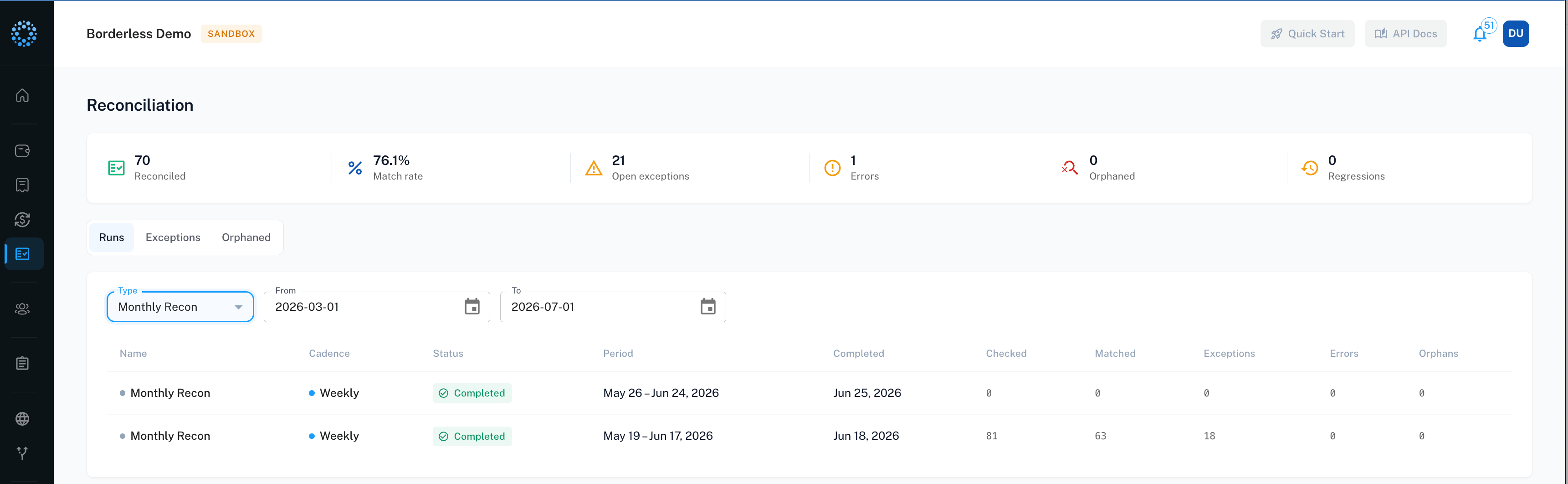The image size is (1568, 484).
Task: Sort by the Name column header
Action: tap(133, 354)
